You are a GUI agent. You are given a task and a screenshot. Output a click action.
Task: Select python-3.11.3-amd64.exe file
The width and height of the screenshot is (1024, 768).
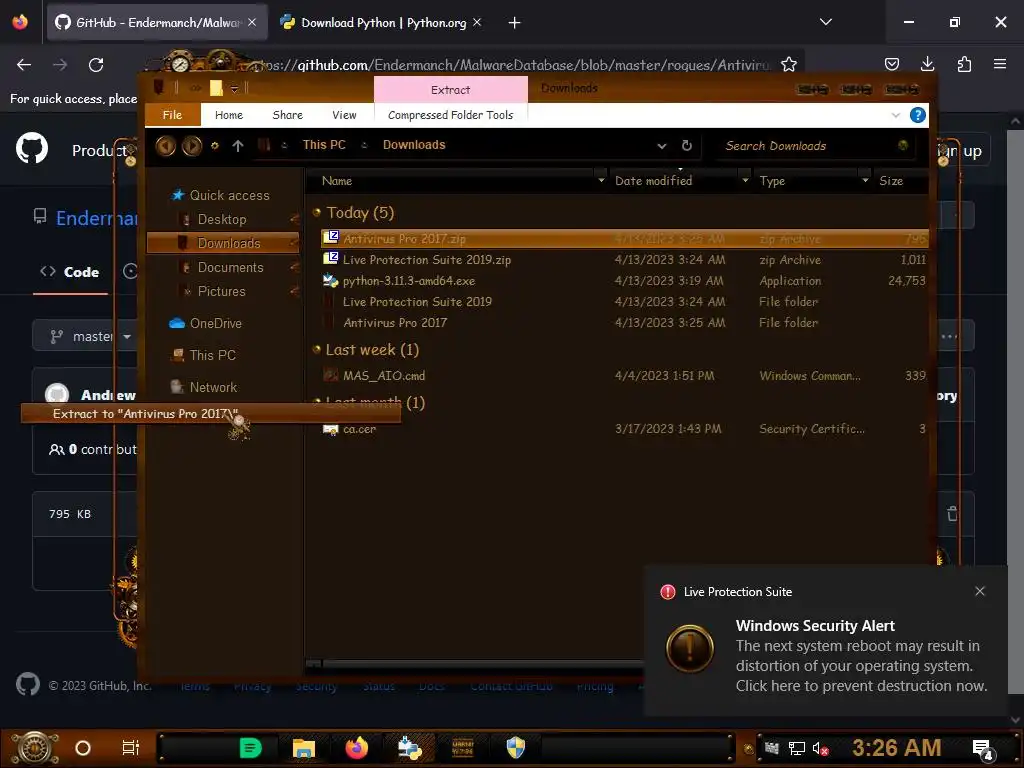click(x=624, y=281)
